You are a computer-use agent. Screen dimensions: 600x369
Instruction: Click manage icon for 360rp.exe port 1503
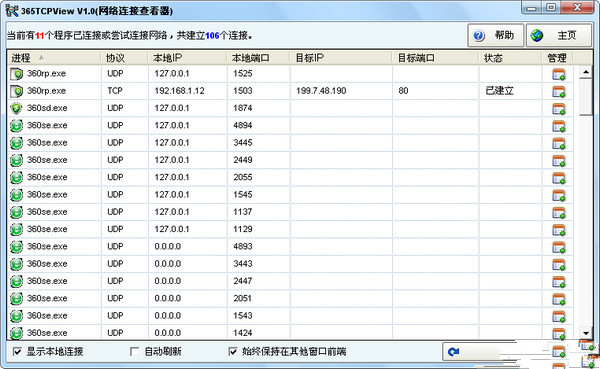tap(559, 91)
